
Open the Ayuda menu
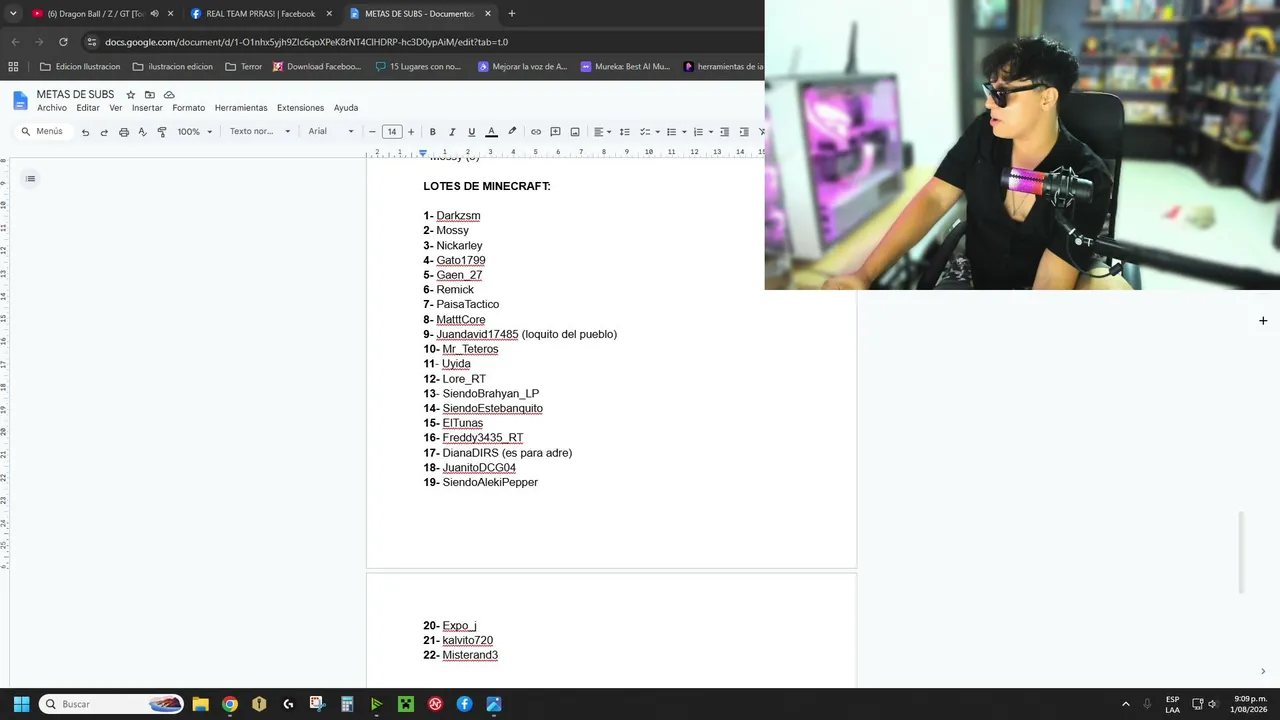346,108
